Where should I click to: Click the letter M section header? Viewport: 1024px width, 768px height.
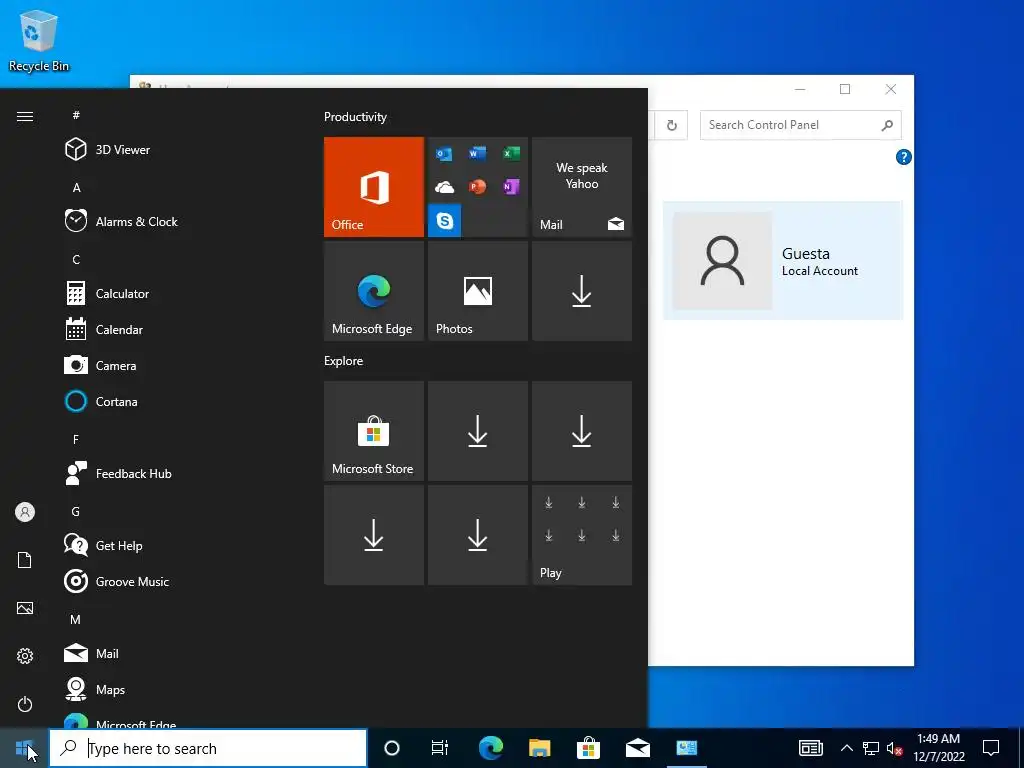(76, 619)
